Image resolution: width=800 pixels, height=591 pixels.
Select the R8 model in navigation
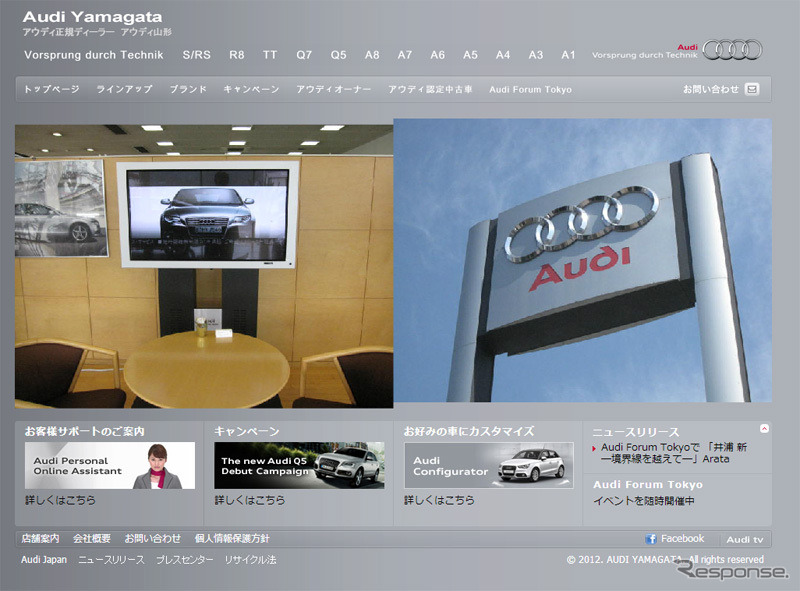(236, 55)
